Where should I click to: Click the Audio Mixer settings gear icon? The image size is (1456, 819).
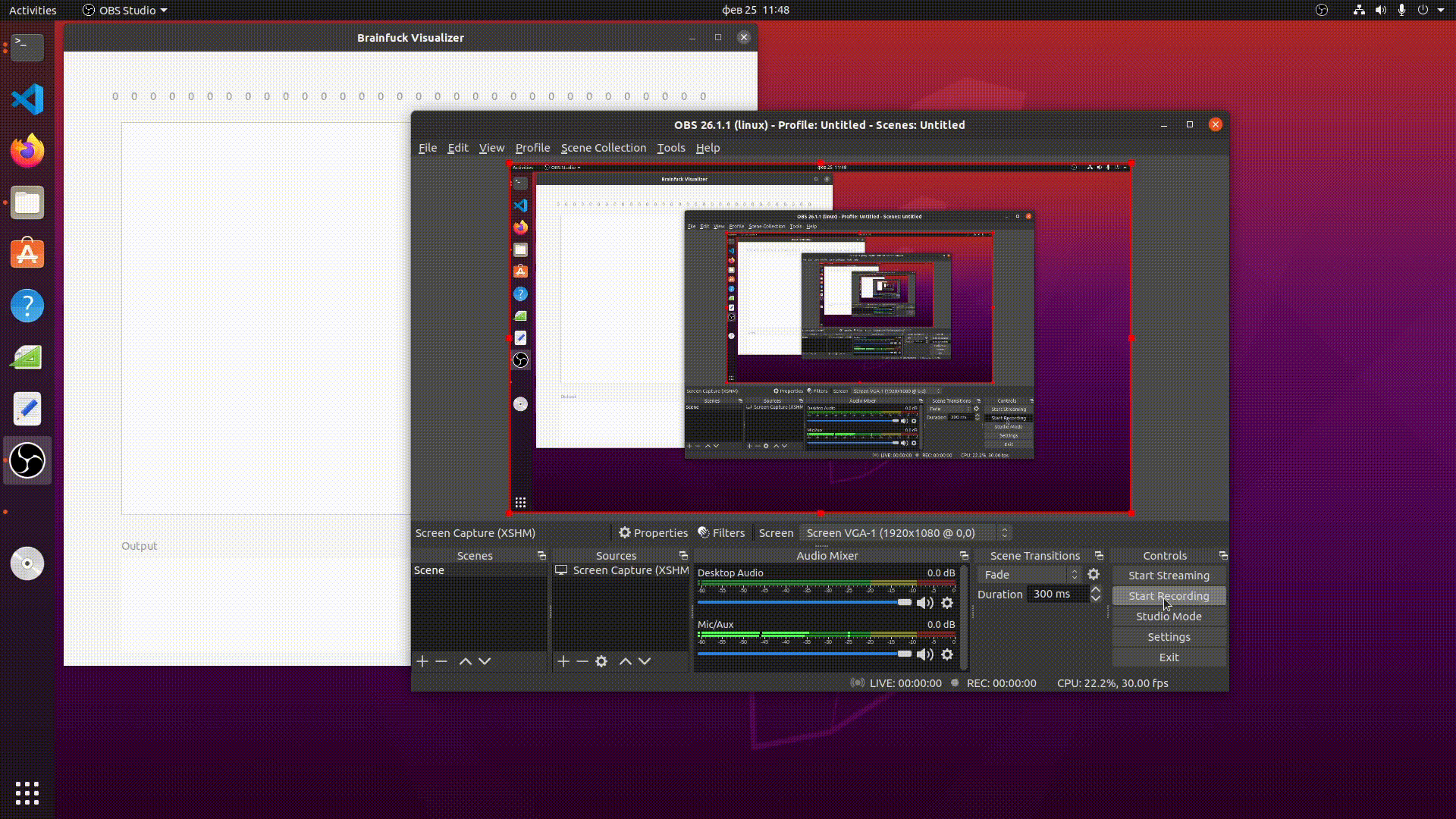click(x=946, y=602)
